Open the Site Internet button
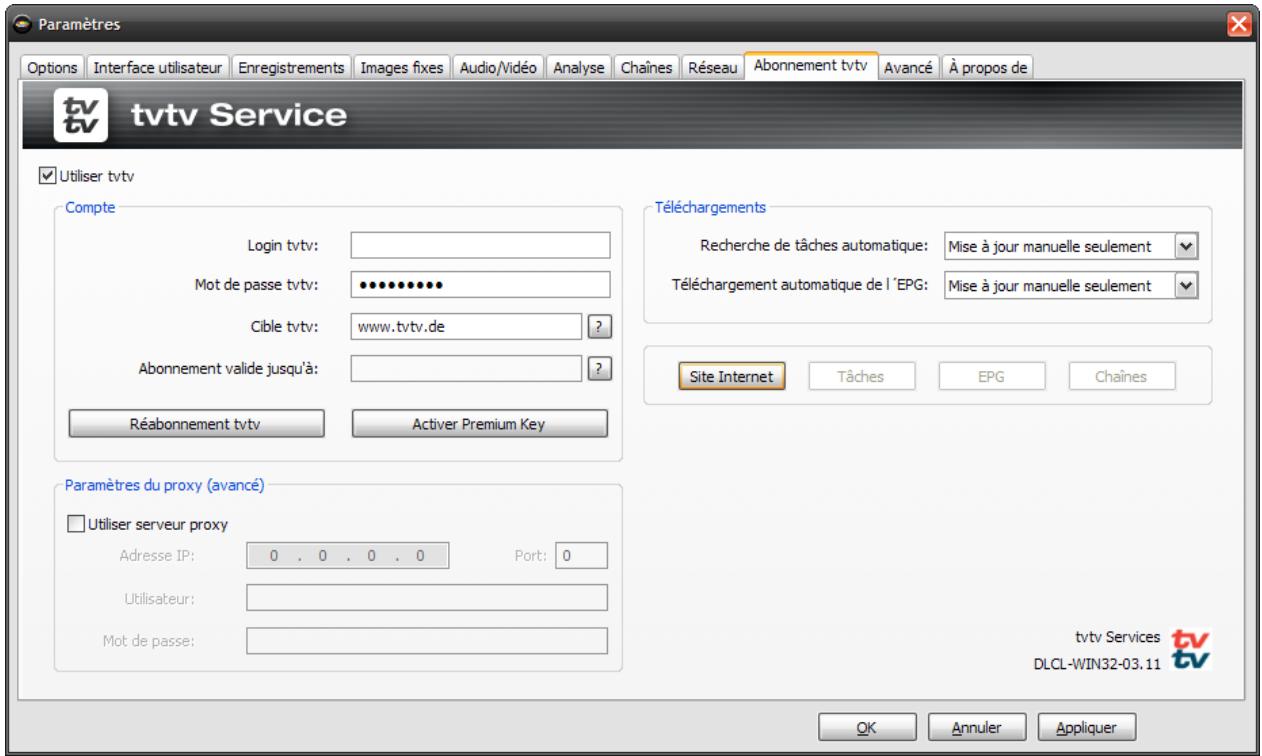Viewport: 1262px width, 756px height. pos(731,376)
